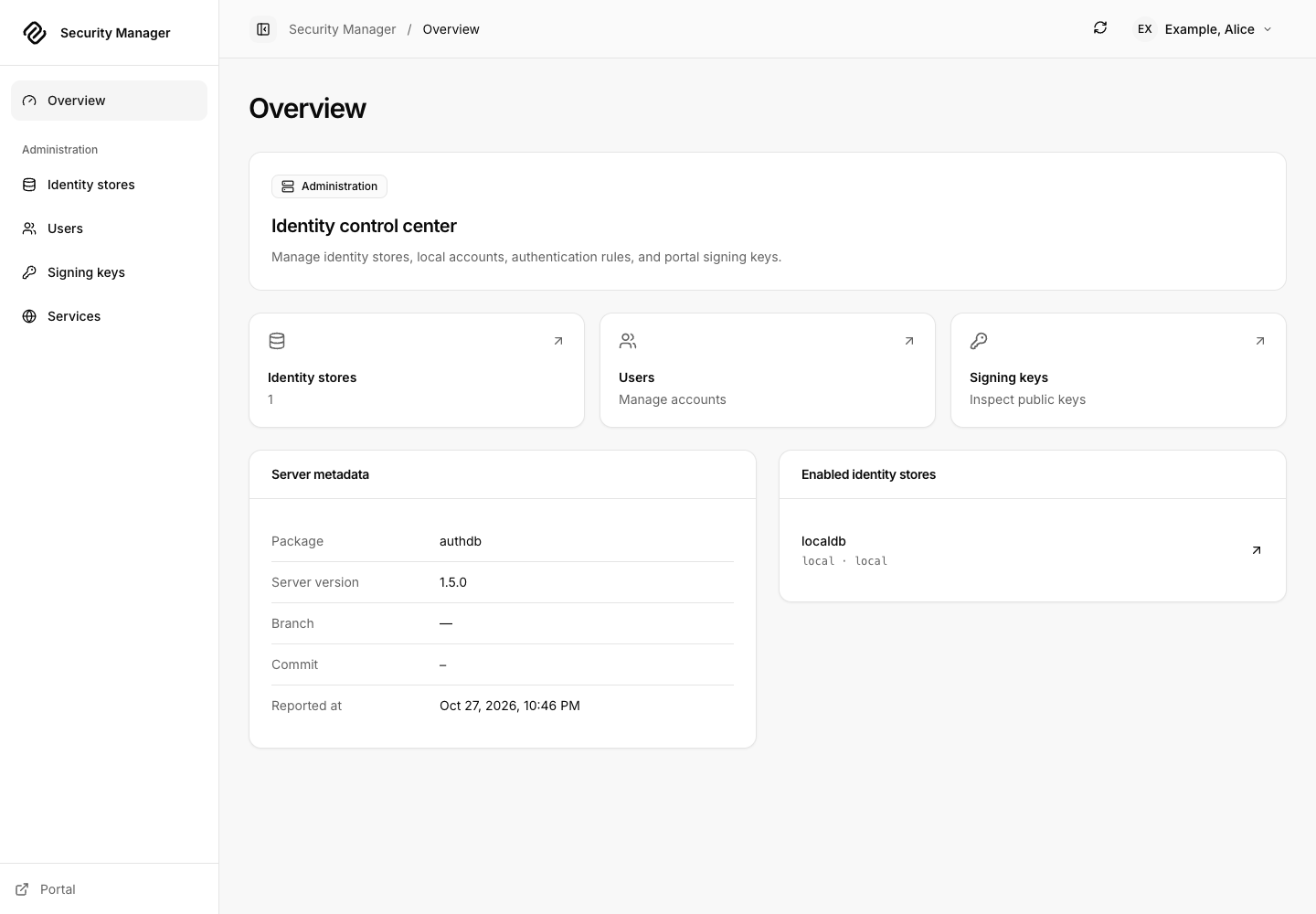Click the arrow icon on Users card
Screen dimensions: 1316x914
(x=909, y=341)
